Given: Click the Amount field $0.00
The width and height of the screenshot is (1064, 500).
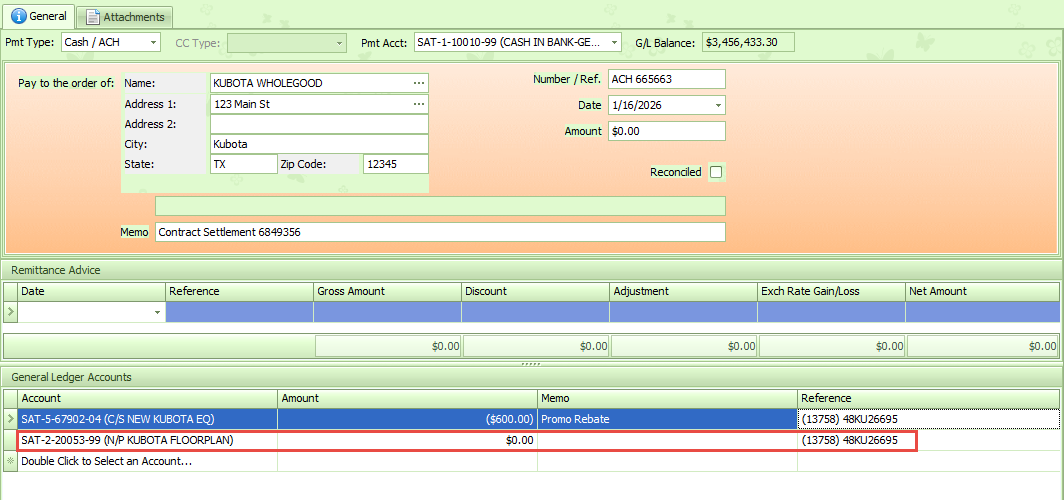Looking at the screenshot, I should point(667,131).
